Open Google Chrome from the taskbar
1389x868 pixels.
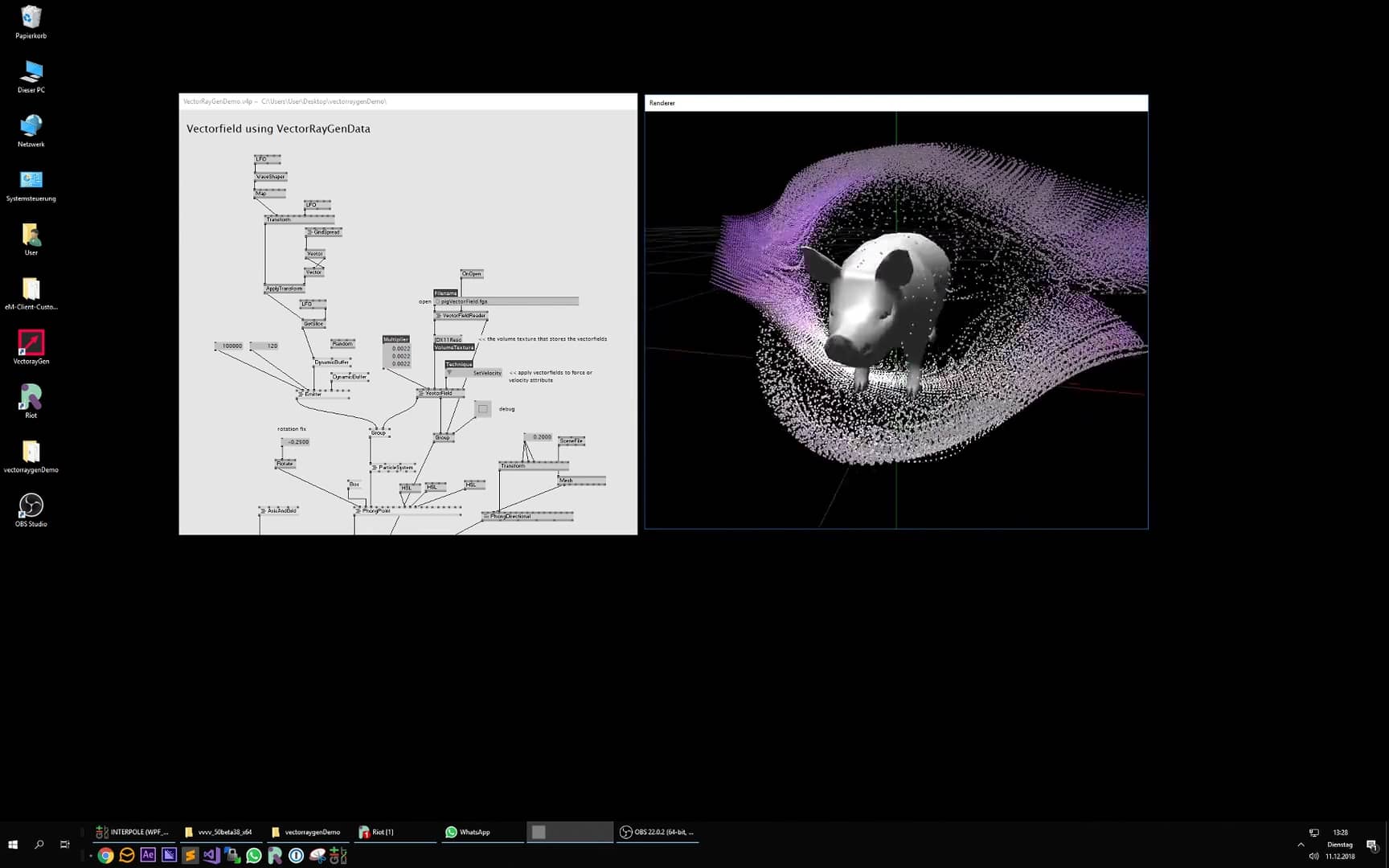(105, 855)
